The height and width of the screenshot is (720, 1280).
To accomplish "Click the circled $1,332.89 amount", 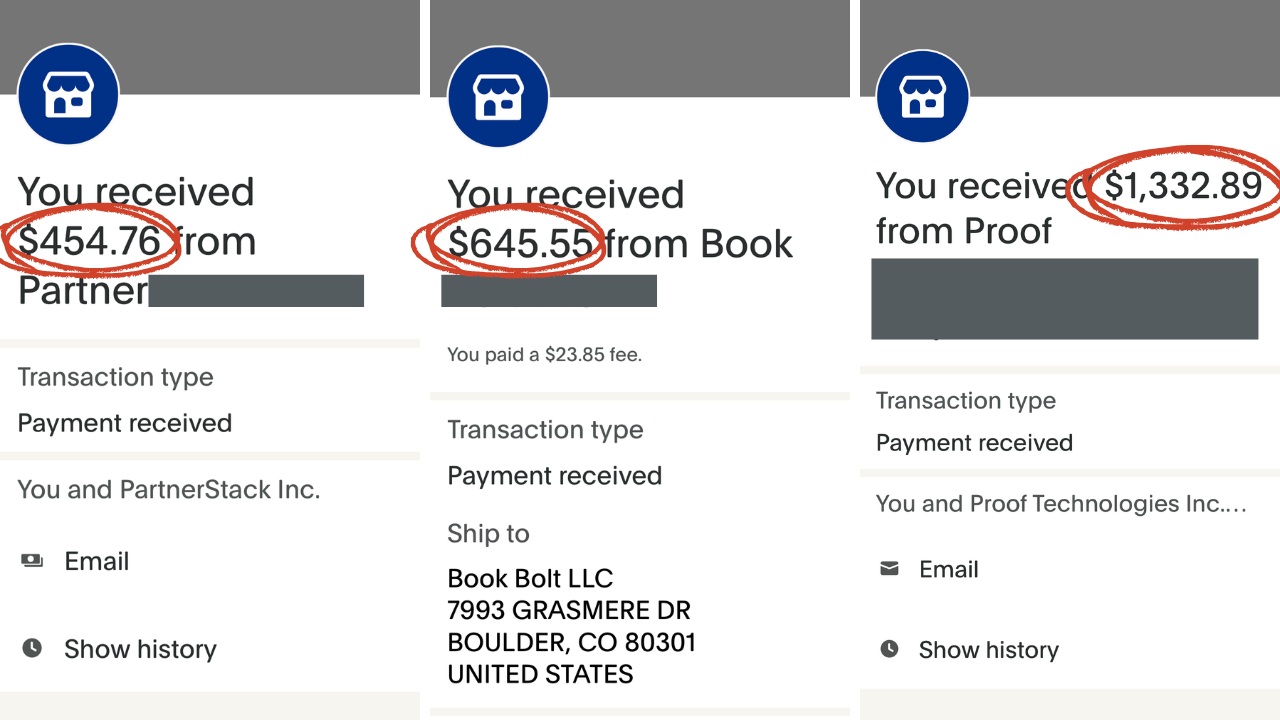I will (1182, 185).
